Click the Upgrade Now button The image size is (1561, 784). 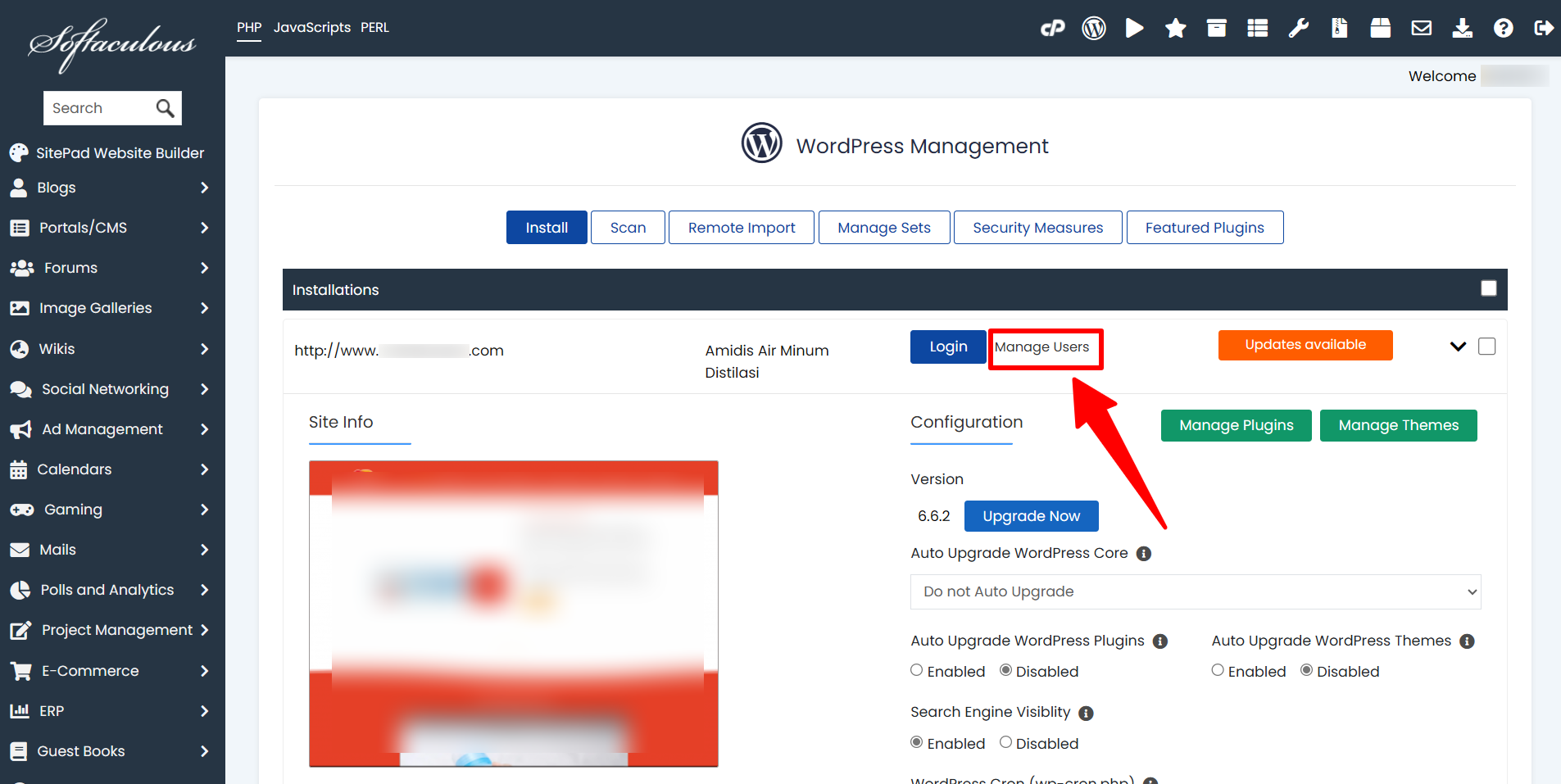click(1032, 516)
